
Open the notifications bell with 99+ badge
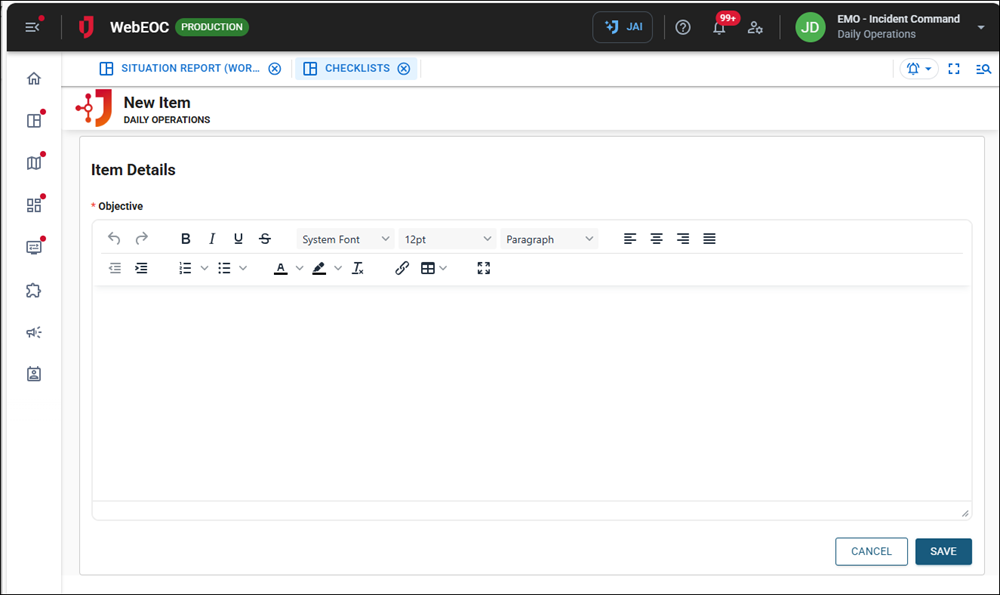719,28
